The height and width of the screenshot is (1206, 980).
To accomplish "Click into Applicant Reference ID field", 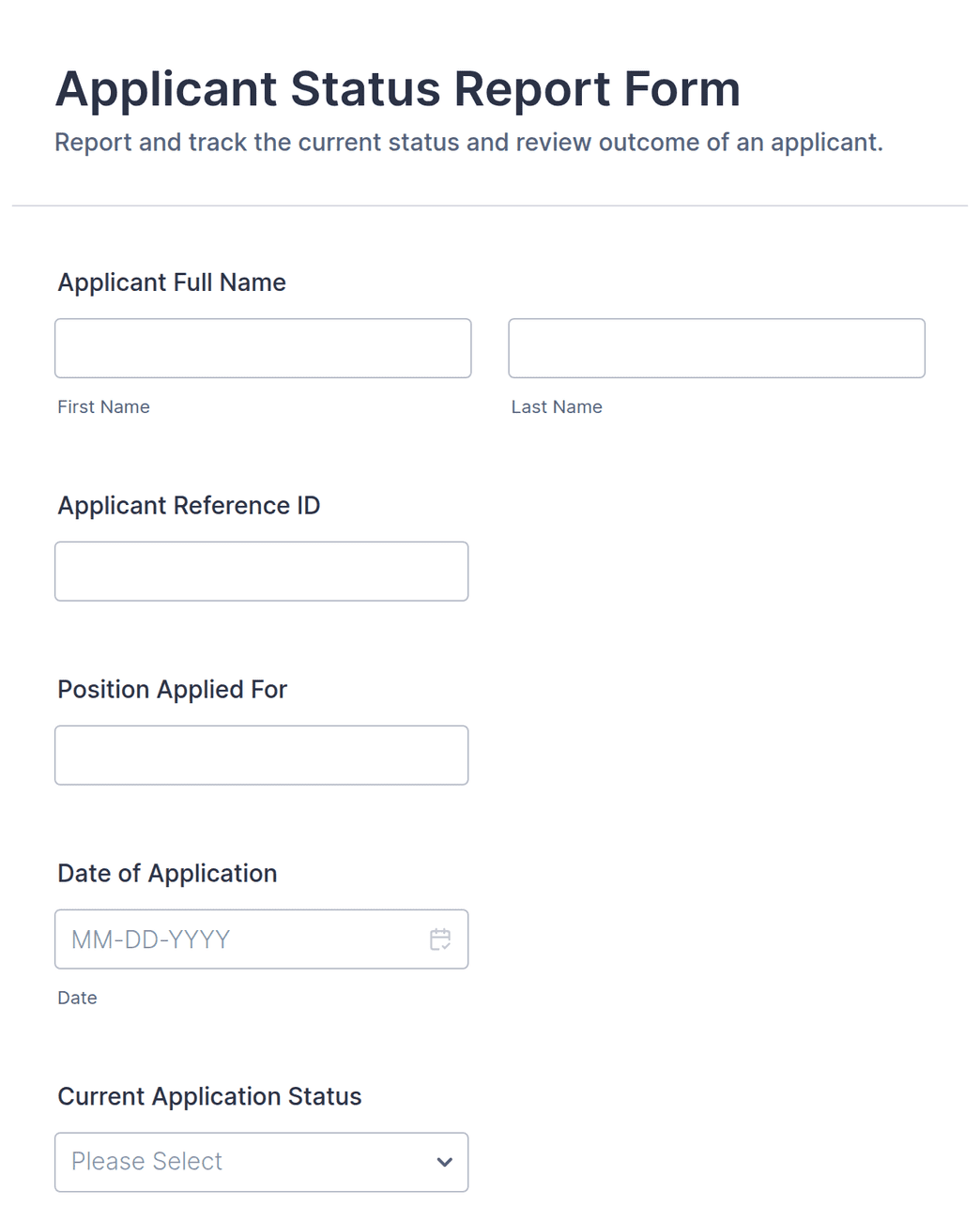I will (x=261, y=572).
